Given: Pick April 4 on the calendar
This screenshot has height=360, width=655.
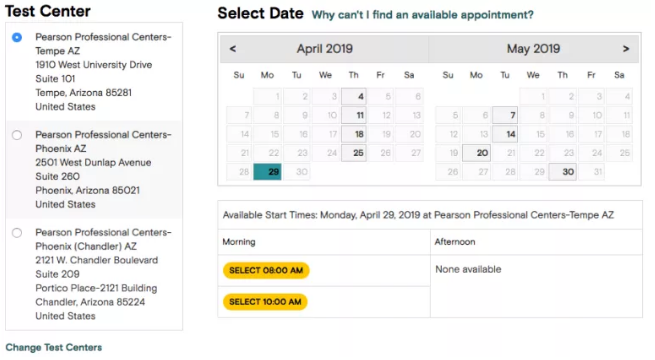Looking at the screenshot, I should [354, 96].
